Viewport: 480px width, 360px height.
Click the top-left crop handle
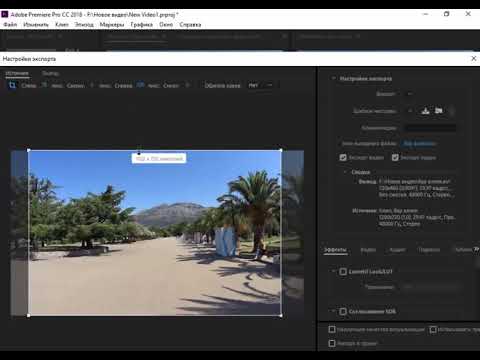coord(28,150)
